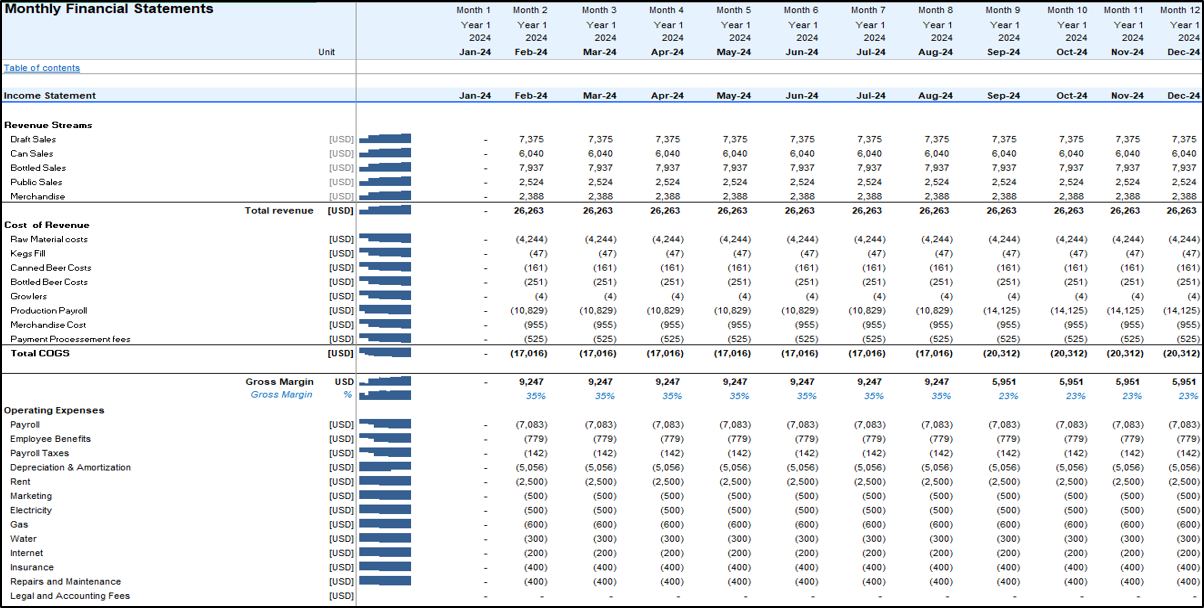This screenshot has height=608, width=1204.
Task: Click the Production Payroll sparkline
Action: point(385,311)
